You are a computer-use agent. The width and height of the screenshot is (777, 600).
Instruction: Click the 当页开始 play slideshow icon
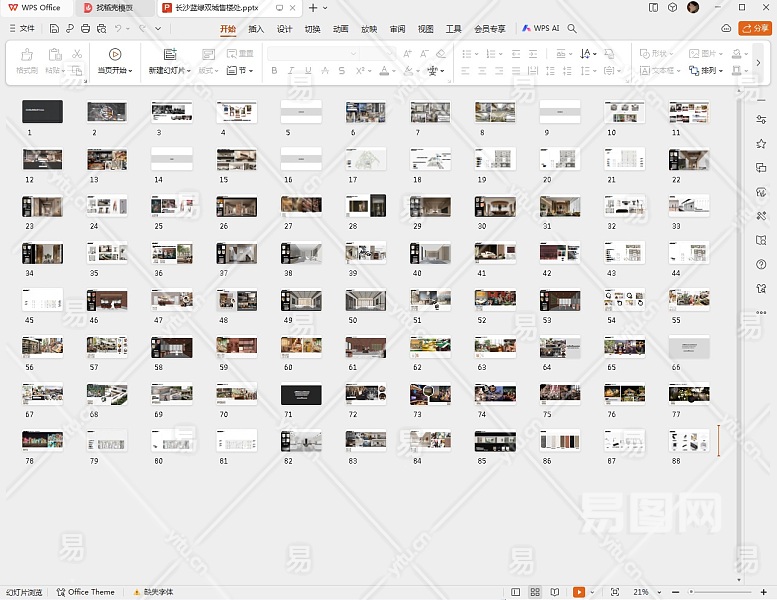coord(115,54)
